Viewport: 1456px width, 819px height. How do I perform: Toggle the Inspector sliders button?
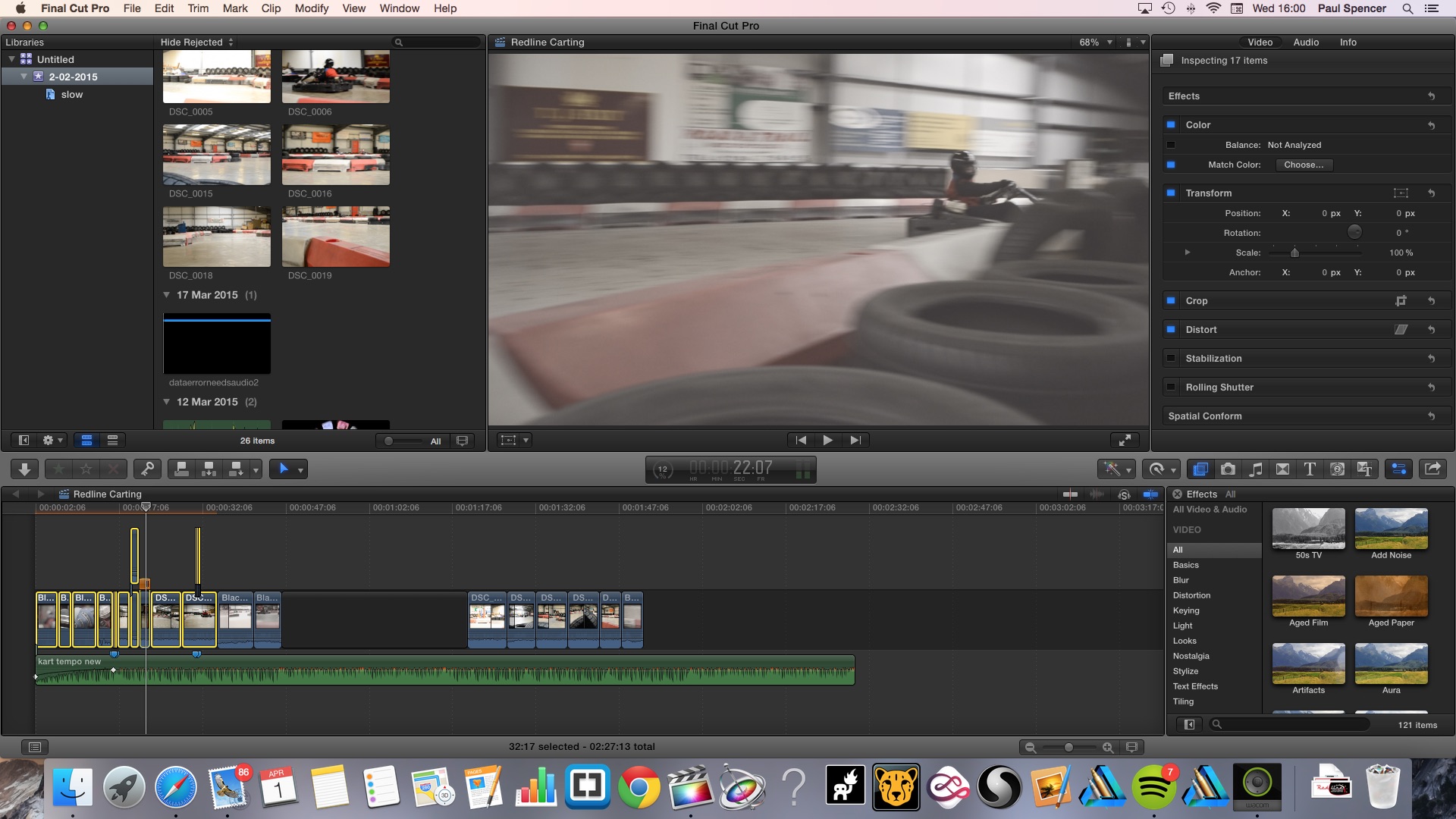[1398, 469]
